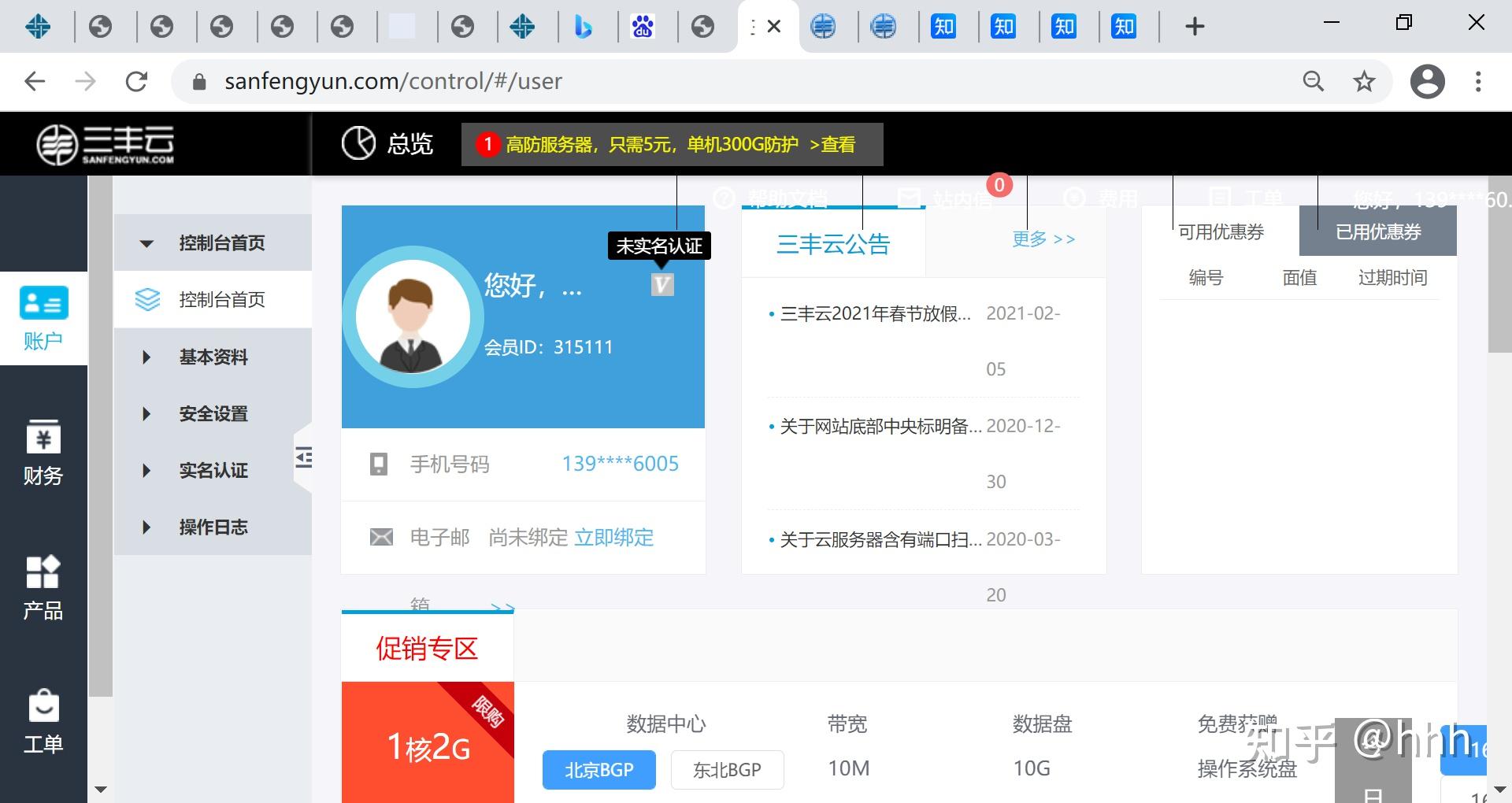Click the 三丰云公告 tab heading
Screen dimensions: 1512x803
pyautogui.click(x=833, y=243)
